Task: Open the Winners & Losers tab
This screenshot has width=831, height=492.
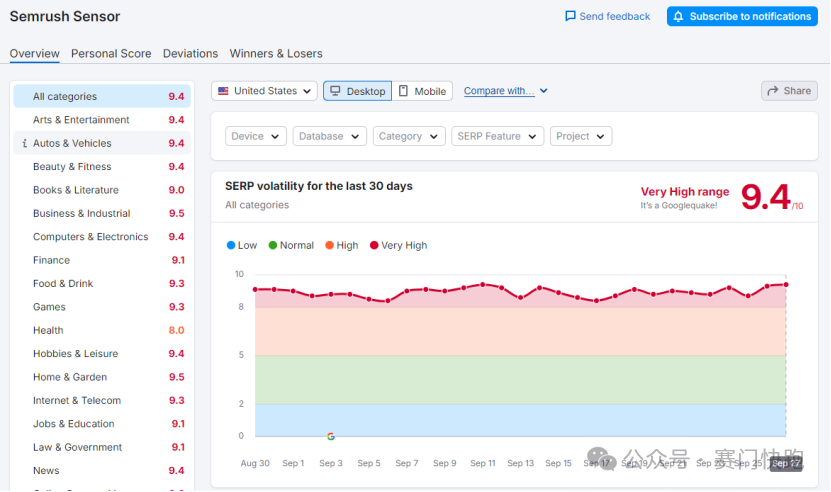Action: pos(276,53)
